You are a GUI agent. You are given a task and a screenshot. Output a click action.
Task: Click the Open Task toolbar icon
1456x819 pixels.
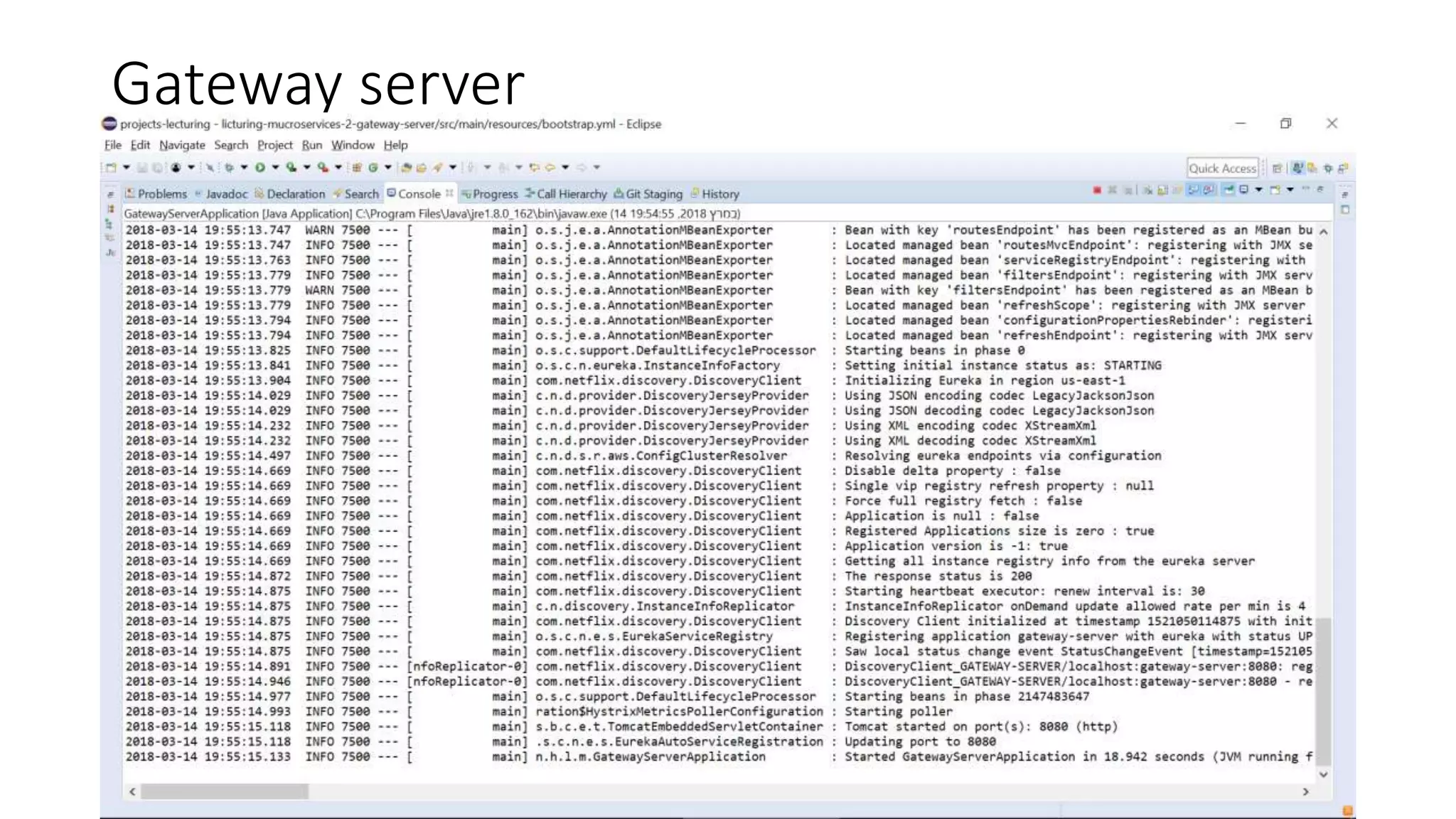(422, 168)
